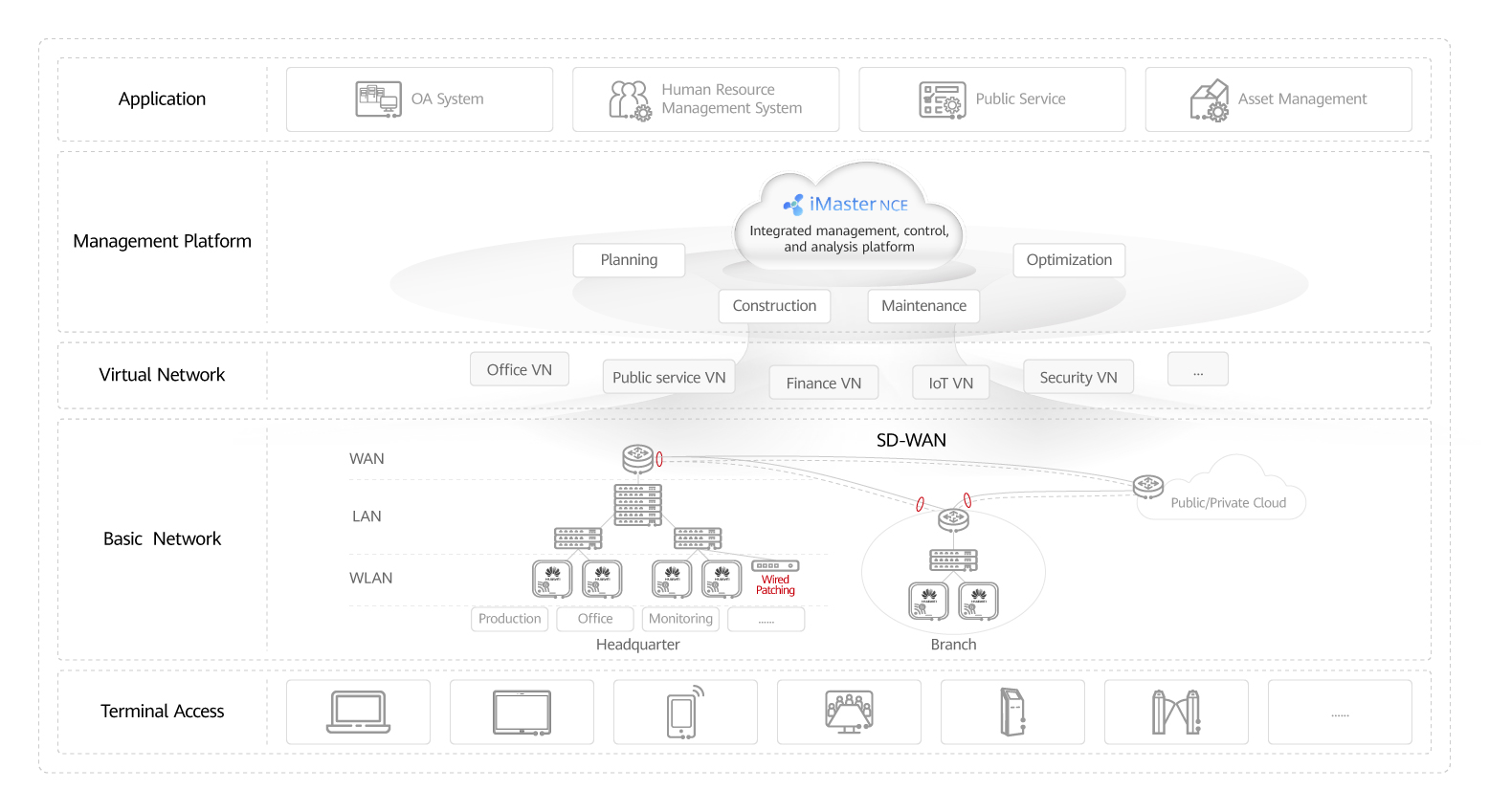Expand the ellipsis box after Monitoring
The width and height of the screenshot is (1489, 812).
point(766,619)
